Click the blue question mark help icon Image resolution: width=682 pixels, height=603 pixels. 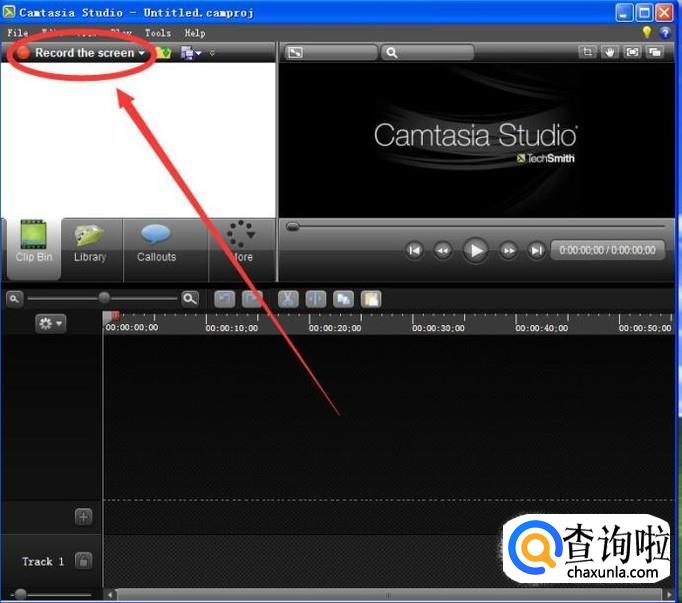[x=665, y=33]
